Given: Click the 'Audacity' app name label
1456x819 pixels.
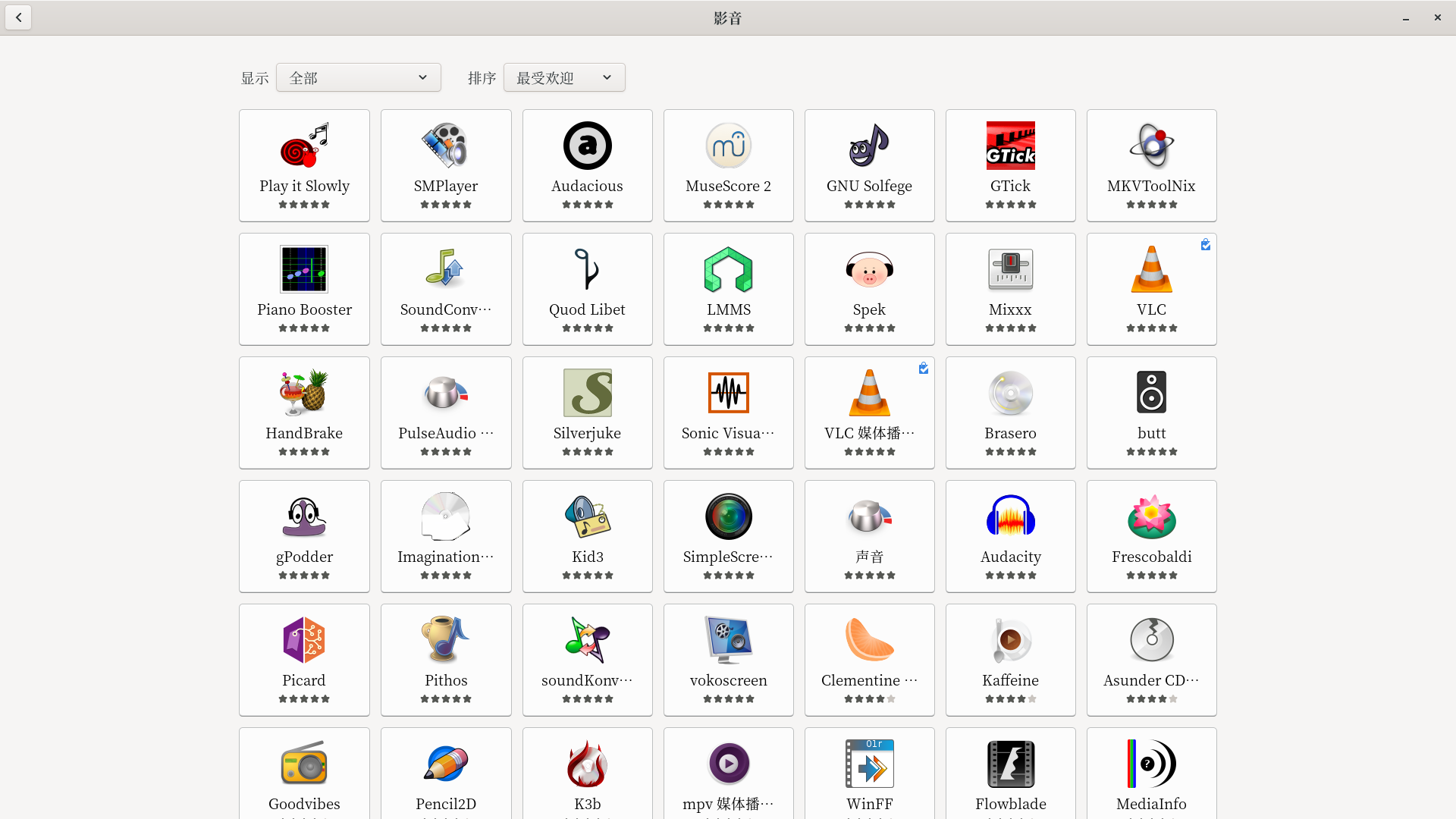Looking at the screenshot, I should 1011,557.
